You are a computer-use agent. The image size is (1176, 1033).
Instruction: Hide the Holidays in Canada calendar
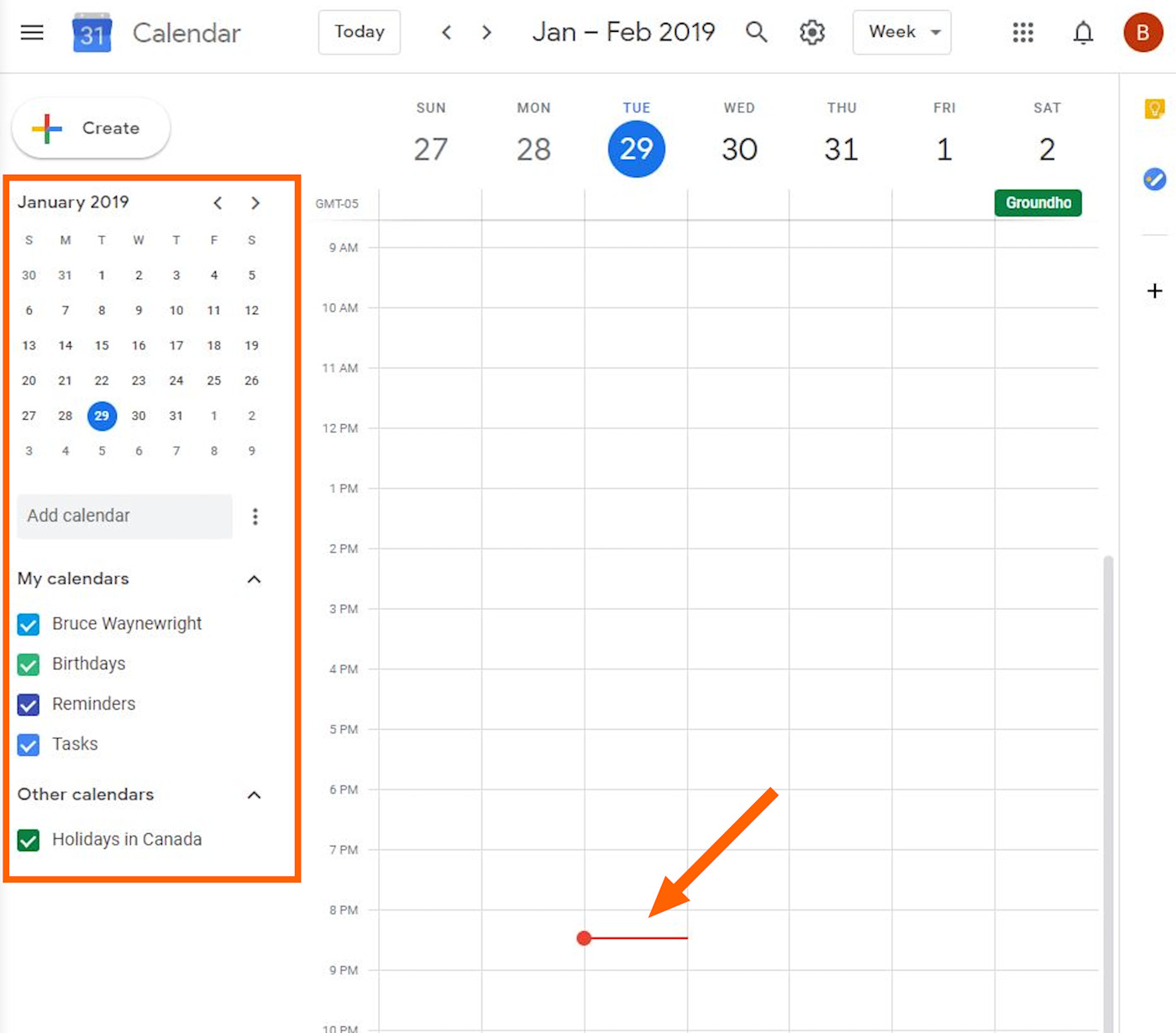[x=28, y=840]
